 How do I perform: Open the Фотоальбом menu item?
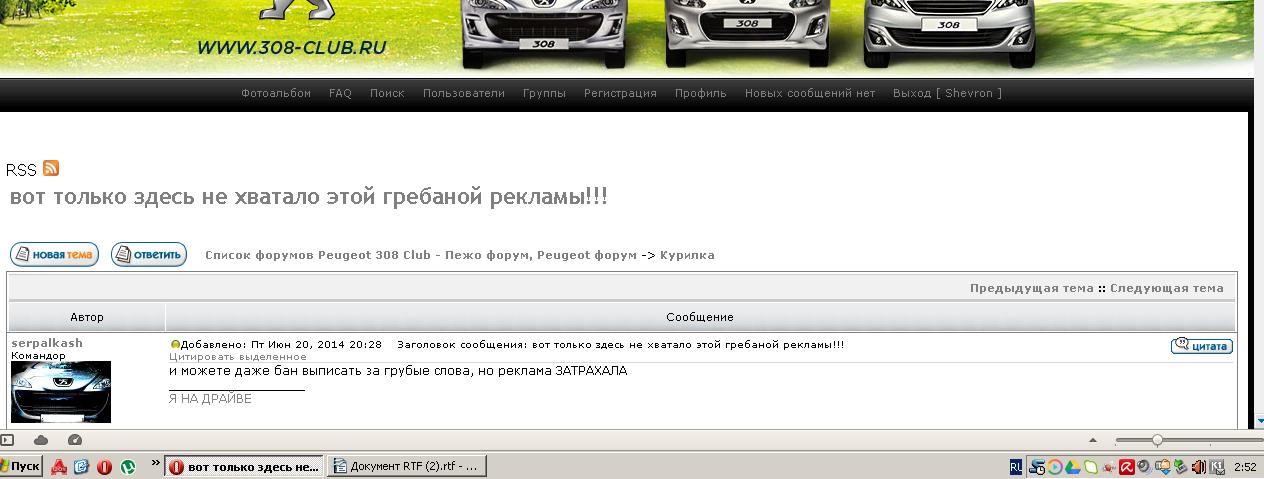[276, 93]
